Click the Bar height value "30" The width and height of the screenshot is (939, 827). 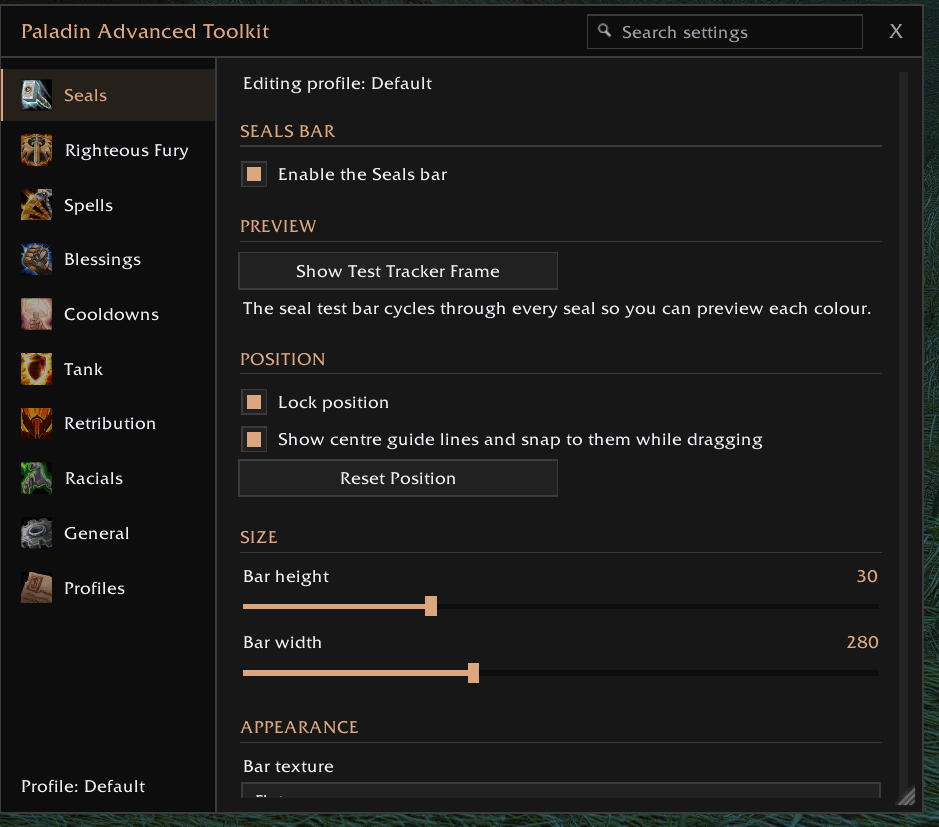click(x=867, y=576)
